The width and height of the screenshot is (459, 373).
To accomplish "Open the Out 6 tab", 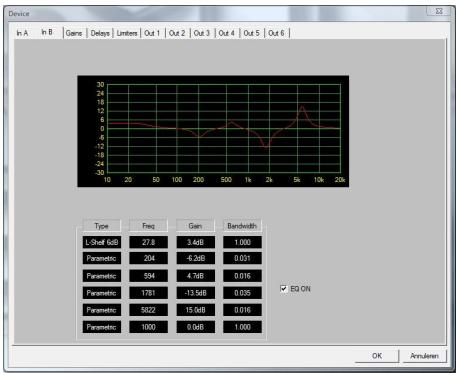I will click(x=276, y=33).
